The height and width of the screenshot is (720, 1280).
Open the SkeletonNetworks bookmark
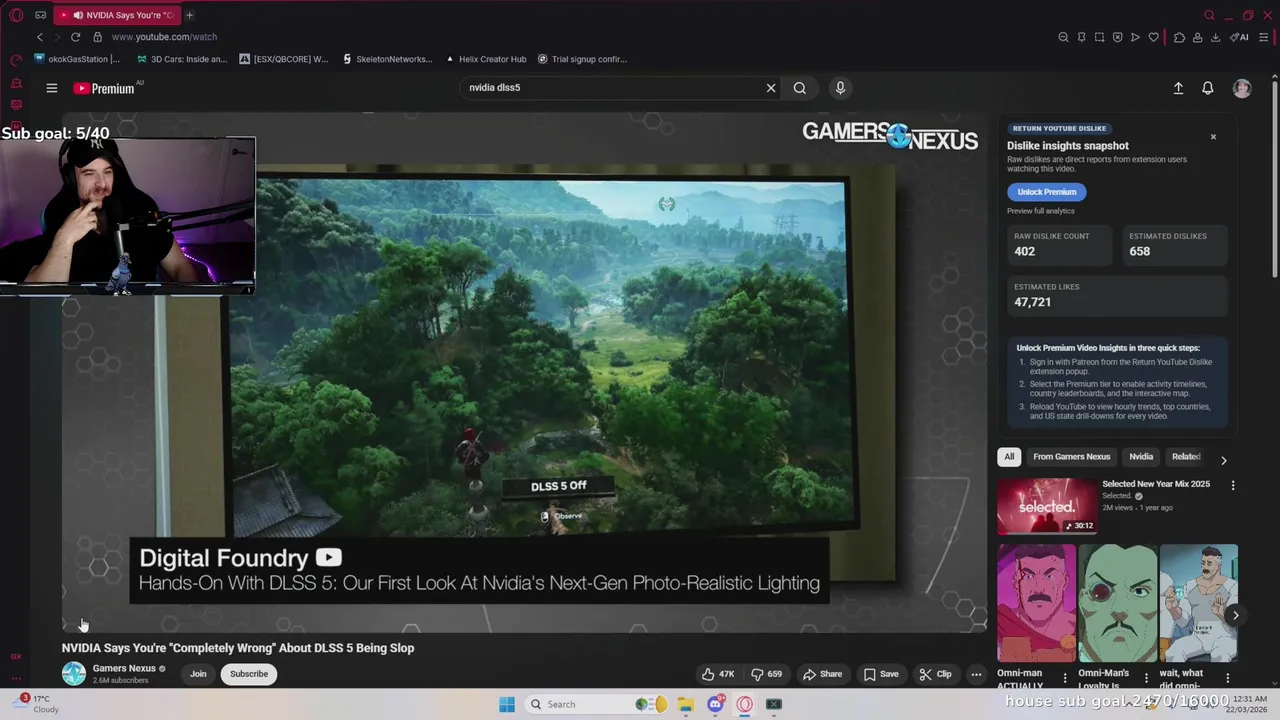387,59
